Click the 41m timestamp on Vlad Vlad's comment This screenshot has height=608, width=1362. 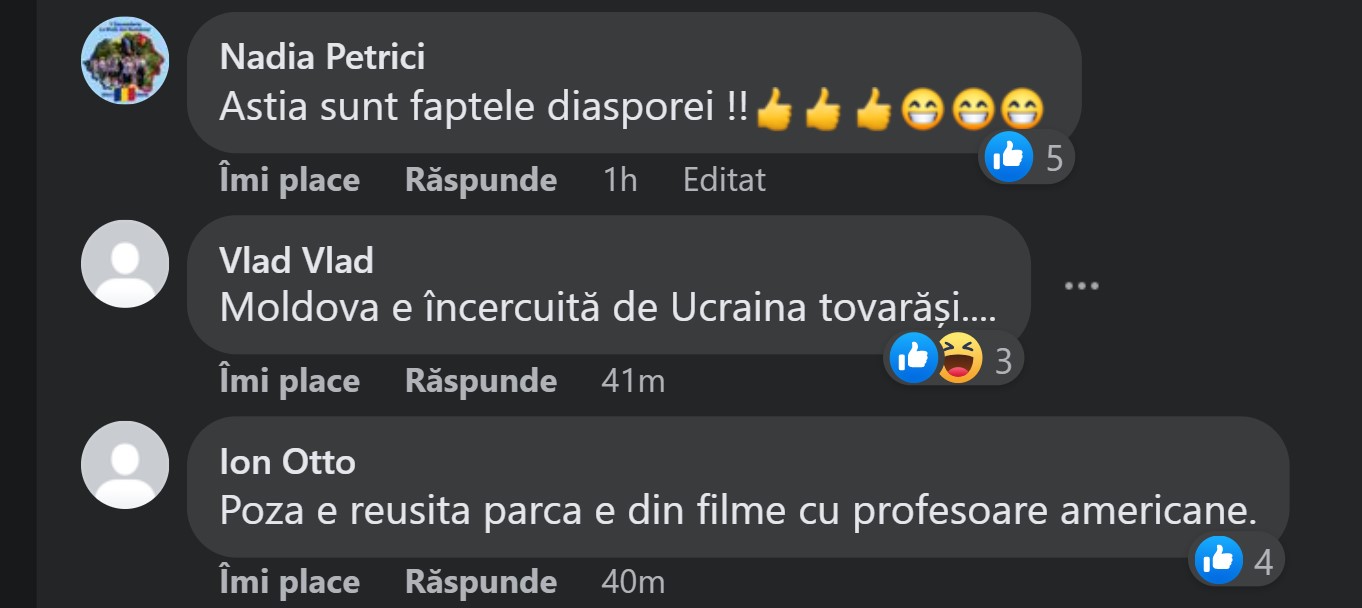click(x=632, y=381)
